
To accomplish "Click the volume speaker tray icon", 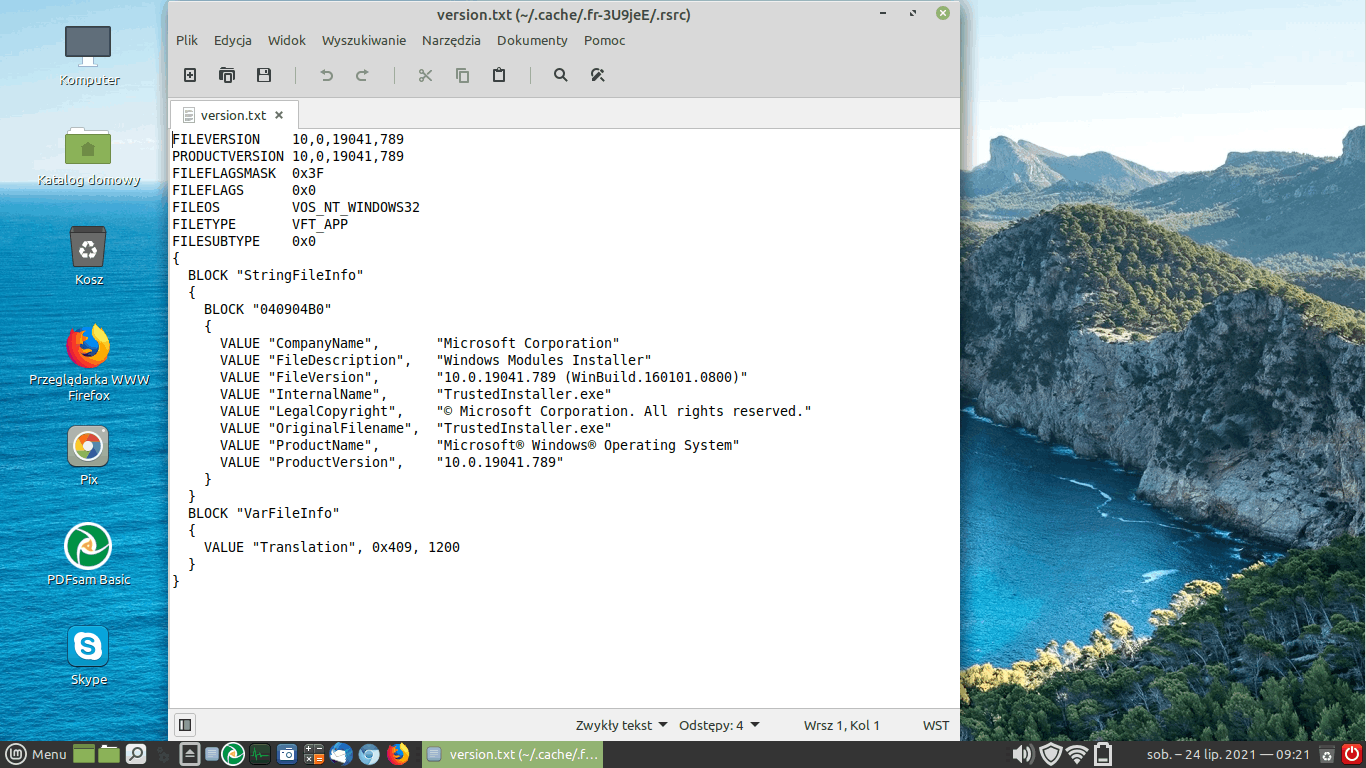I will pyautogui.click(x=1022, y=754).
